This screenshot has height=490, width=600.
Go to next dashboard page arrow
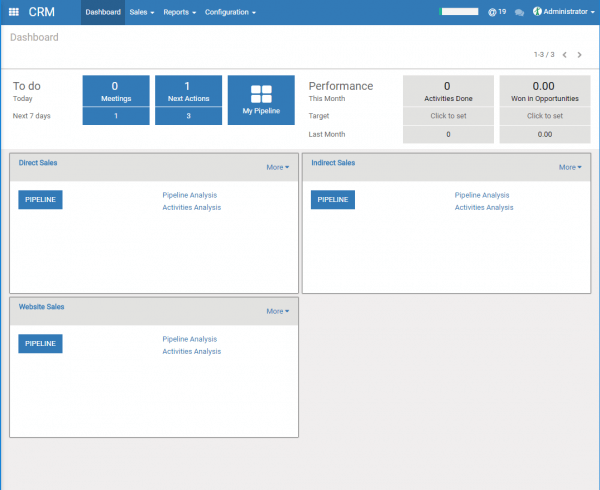click(x=579, y=55)
